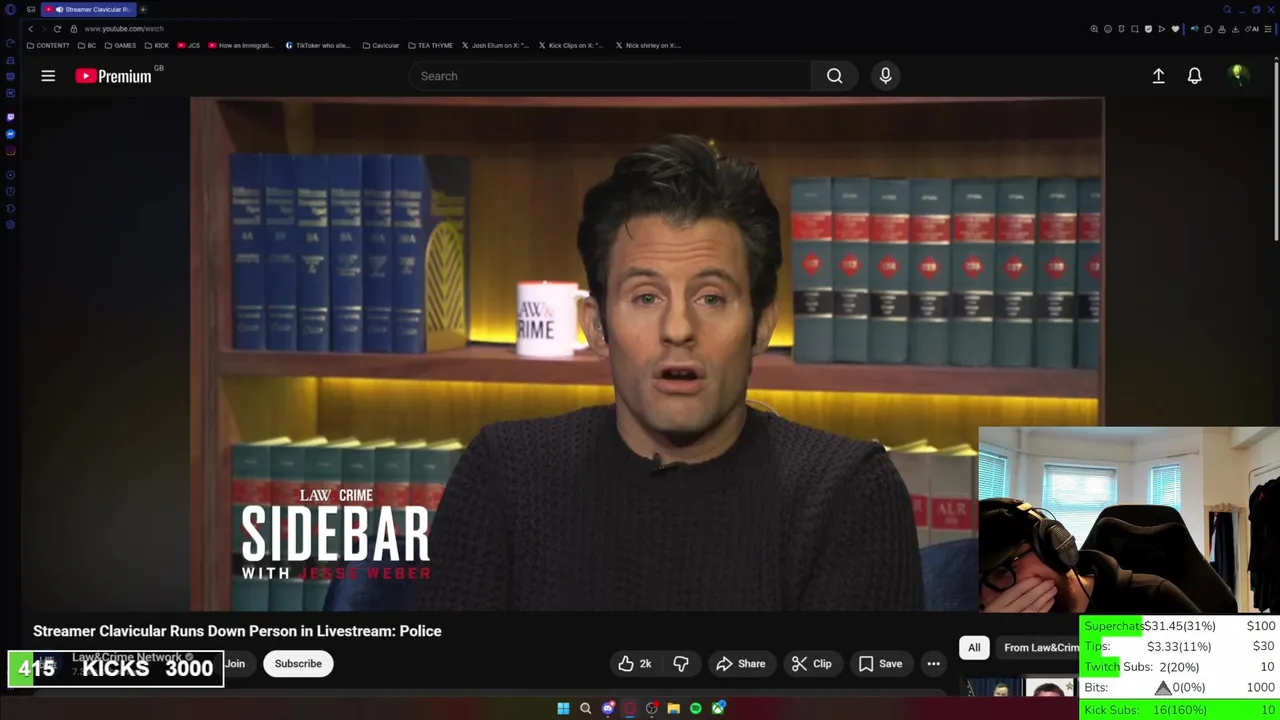Screen dimensions: 1280x720
Task: Open the easy setup sliders icon
Action: [x=1268, y=29]
